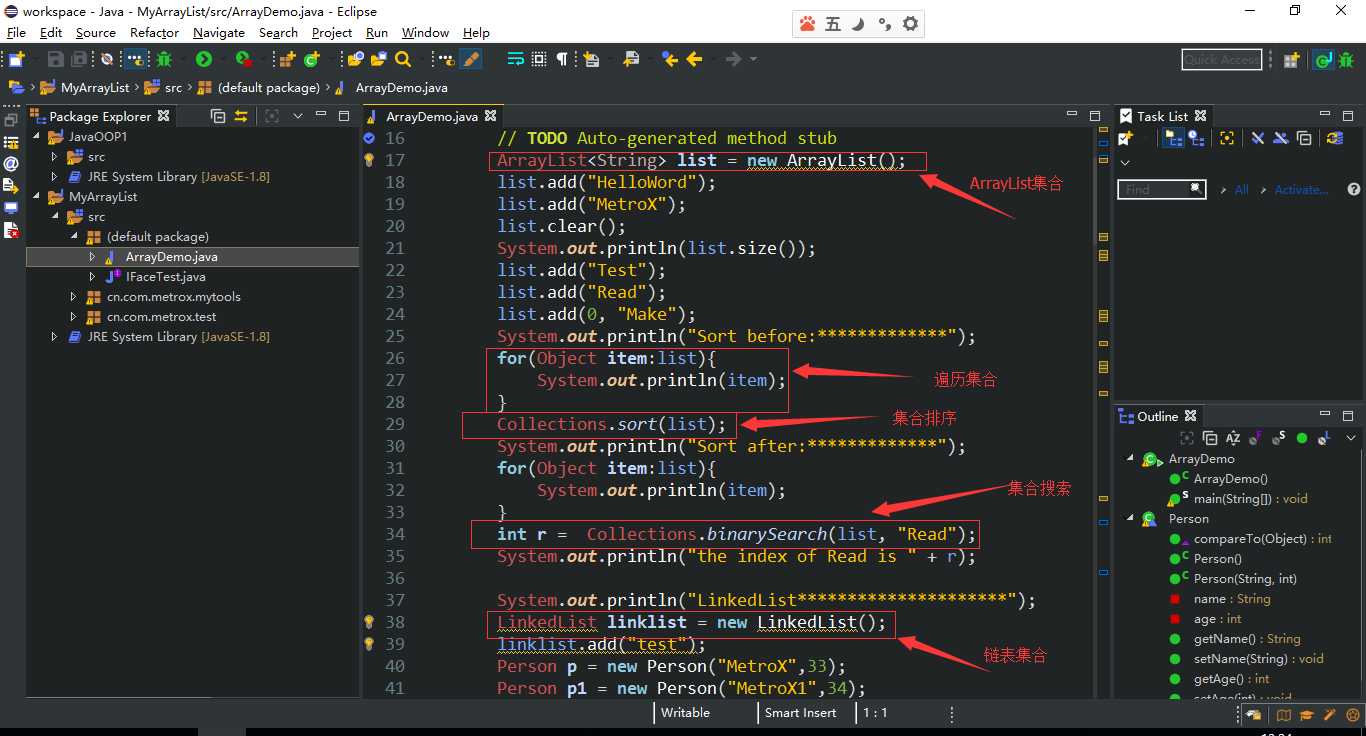Toggle alphabetical Sort in Outline
This screenshot has width=1366, height=736.
pyautogui.click(x=1233, y=438)
